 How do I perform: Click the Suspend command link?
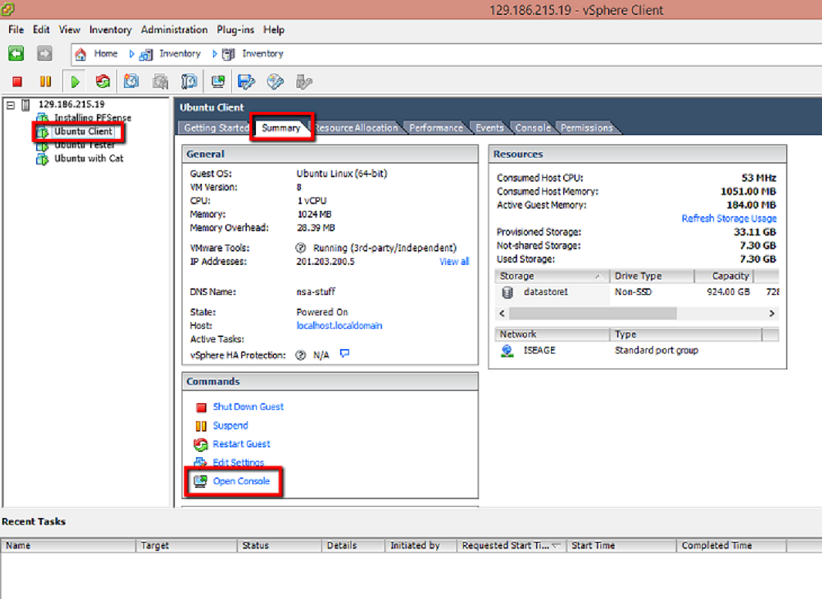(x=230, y=426)
